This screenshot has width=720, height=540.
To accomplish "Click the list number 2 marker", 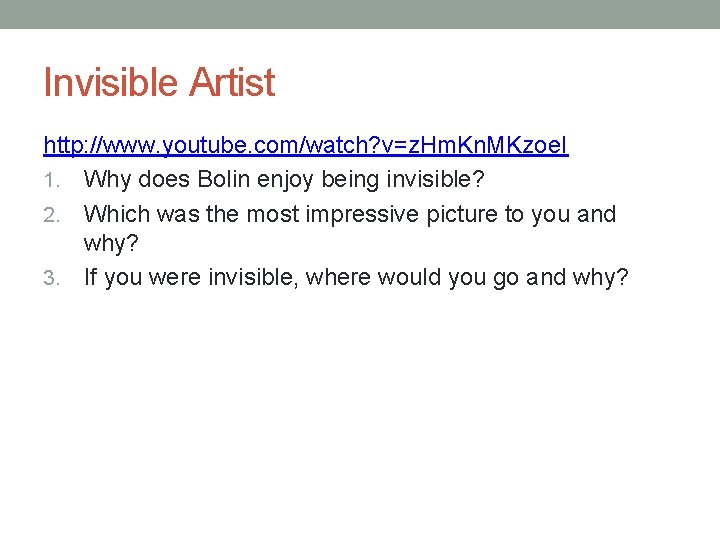I will [51, 215].
